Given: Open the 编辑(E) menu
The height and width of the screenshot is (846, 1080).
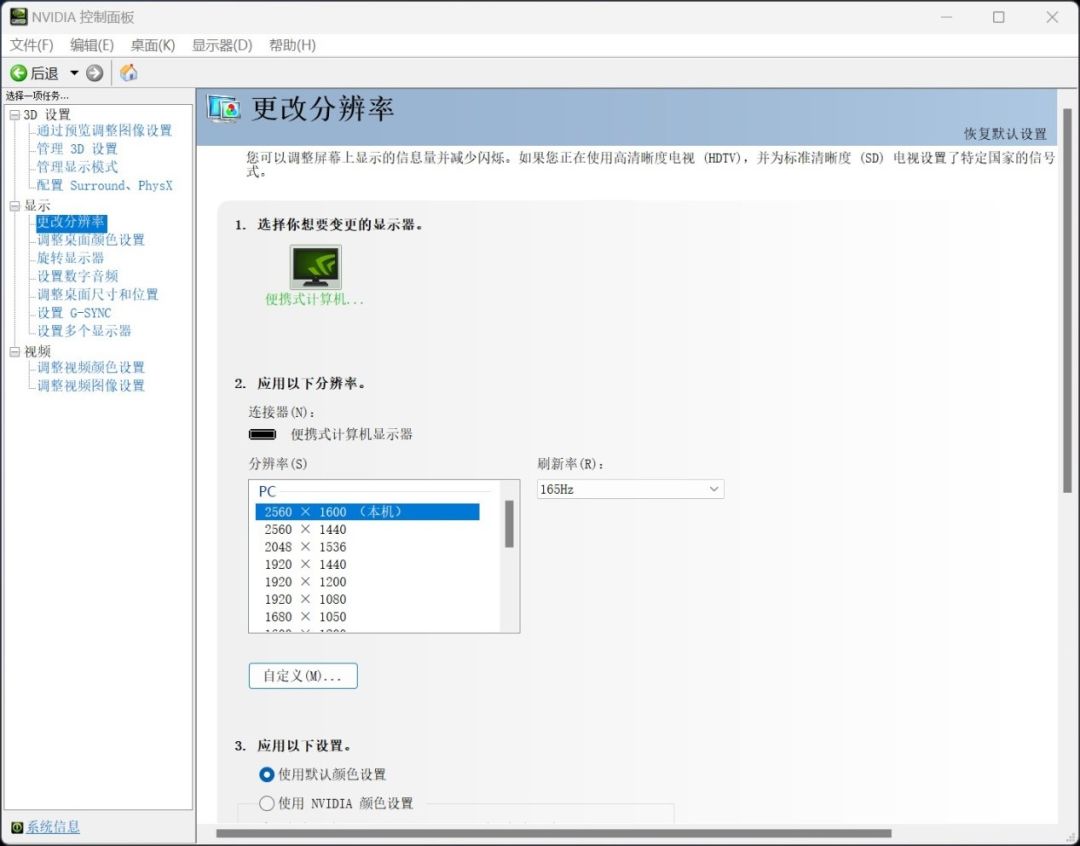Looking at the screenshot, I should [92, 45].
